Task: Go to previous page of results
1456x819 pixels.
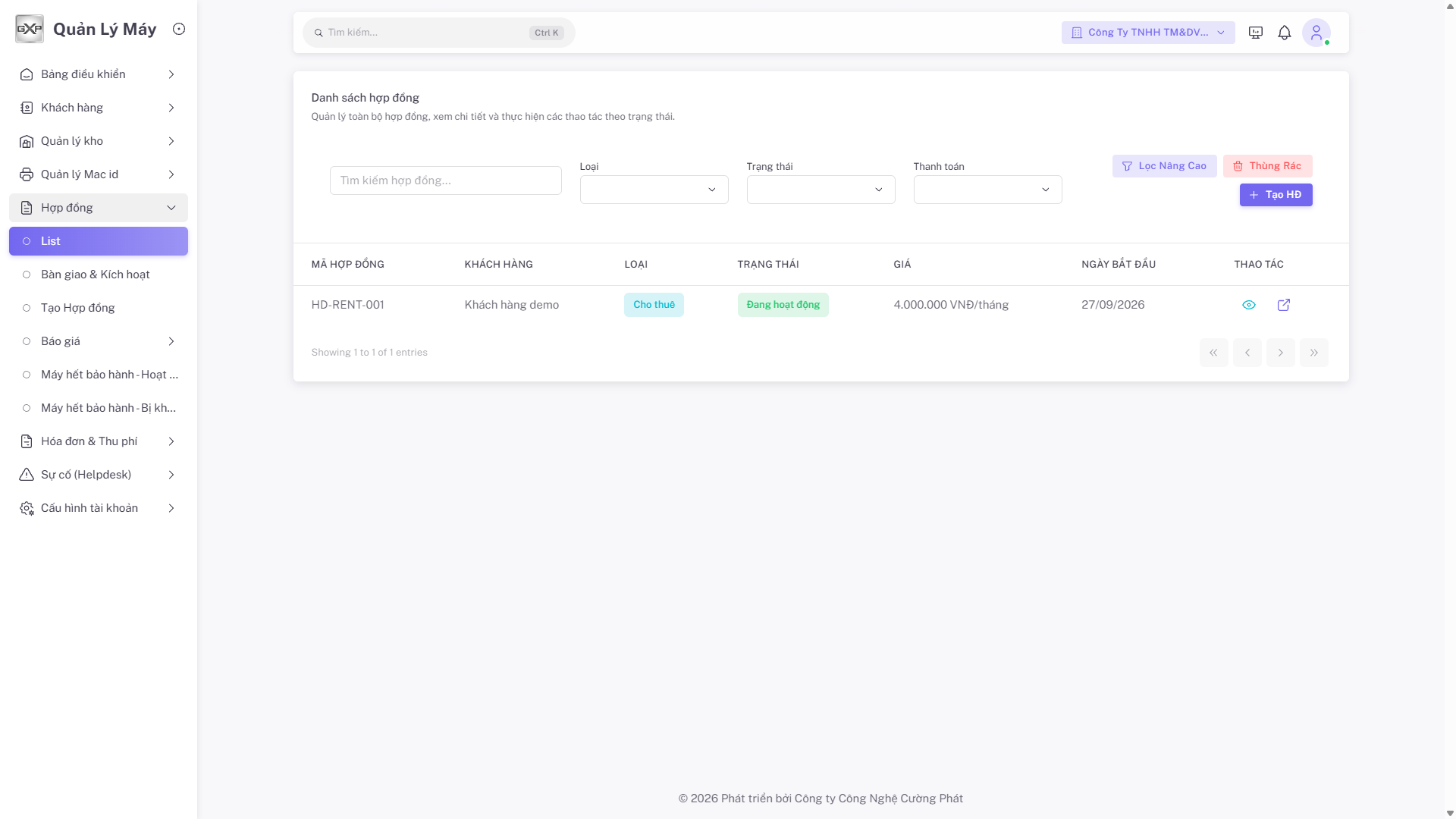Action: [x=1247, y=353]
